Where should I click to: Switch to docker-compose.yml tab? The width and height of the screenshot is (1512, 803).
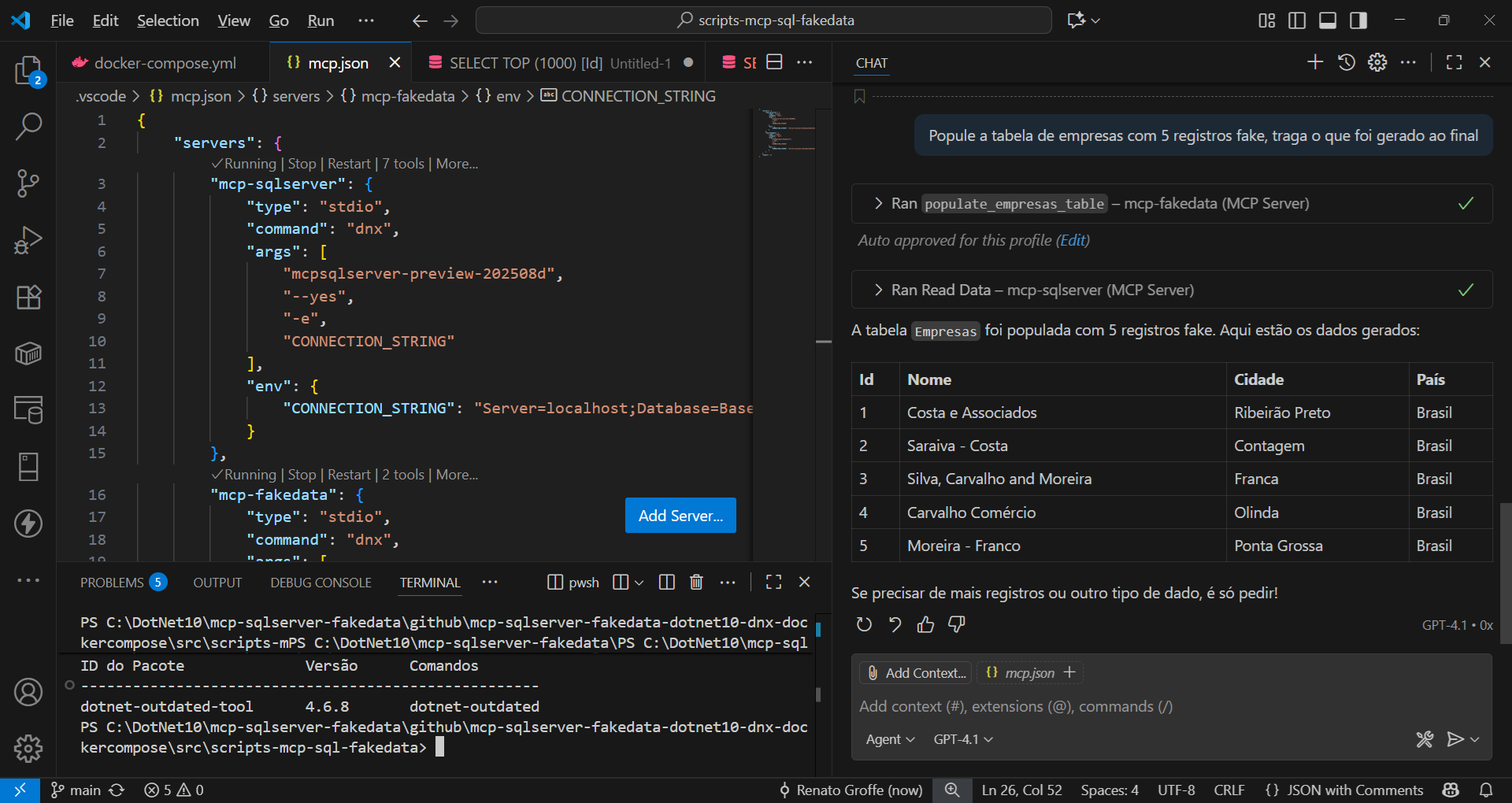tap(163, 63)
